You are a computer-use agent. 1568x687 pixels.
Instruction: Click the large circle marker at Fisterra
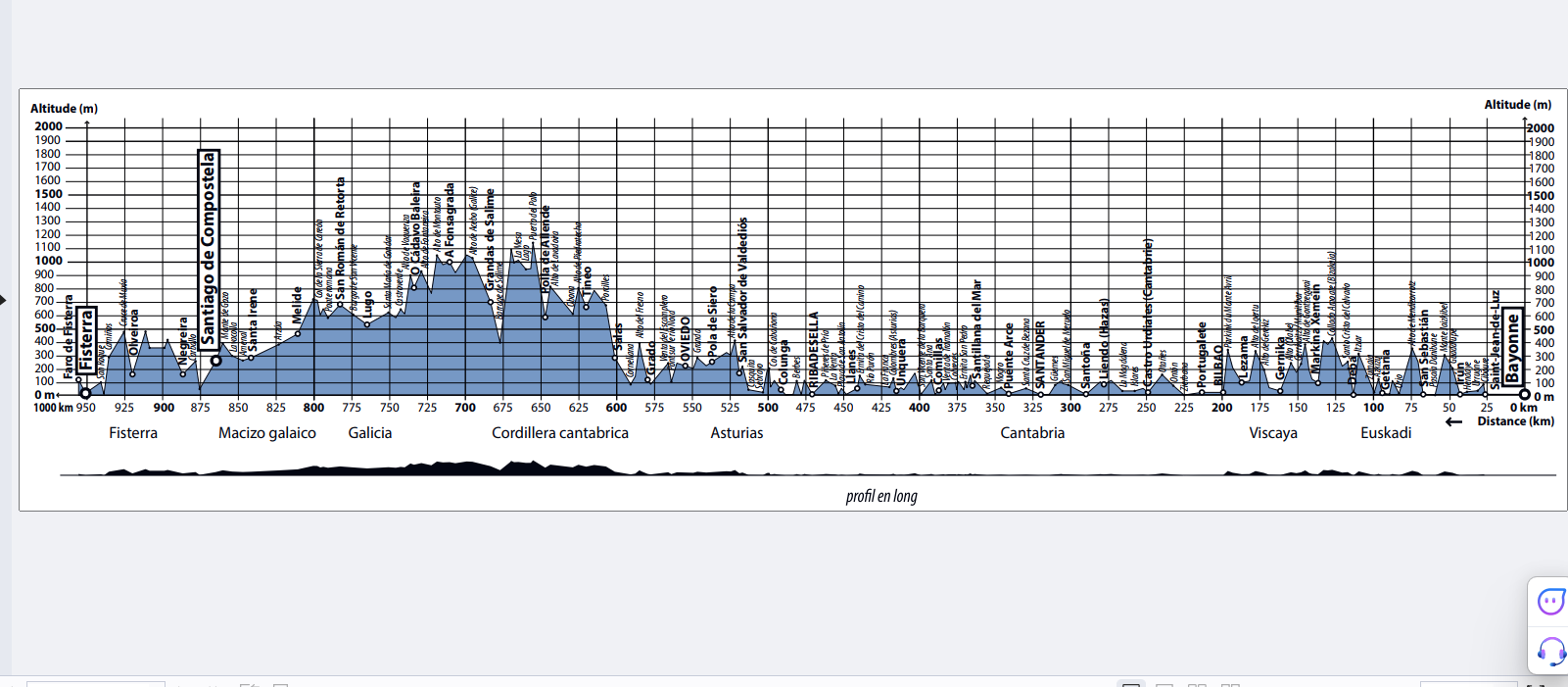coord(85,393)
